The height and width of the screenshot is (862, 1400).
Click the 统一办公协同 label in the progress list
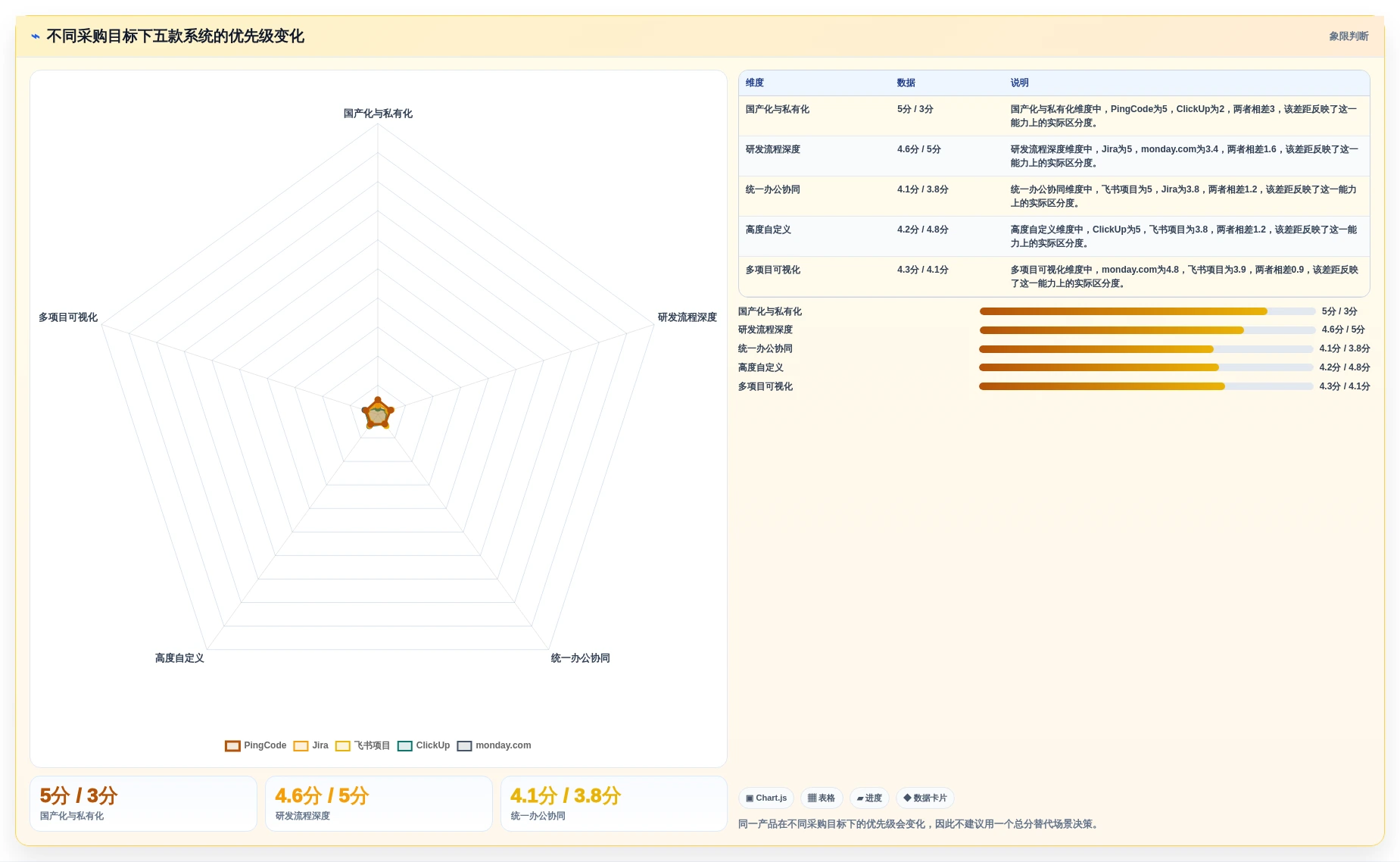[765, 349]
